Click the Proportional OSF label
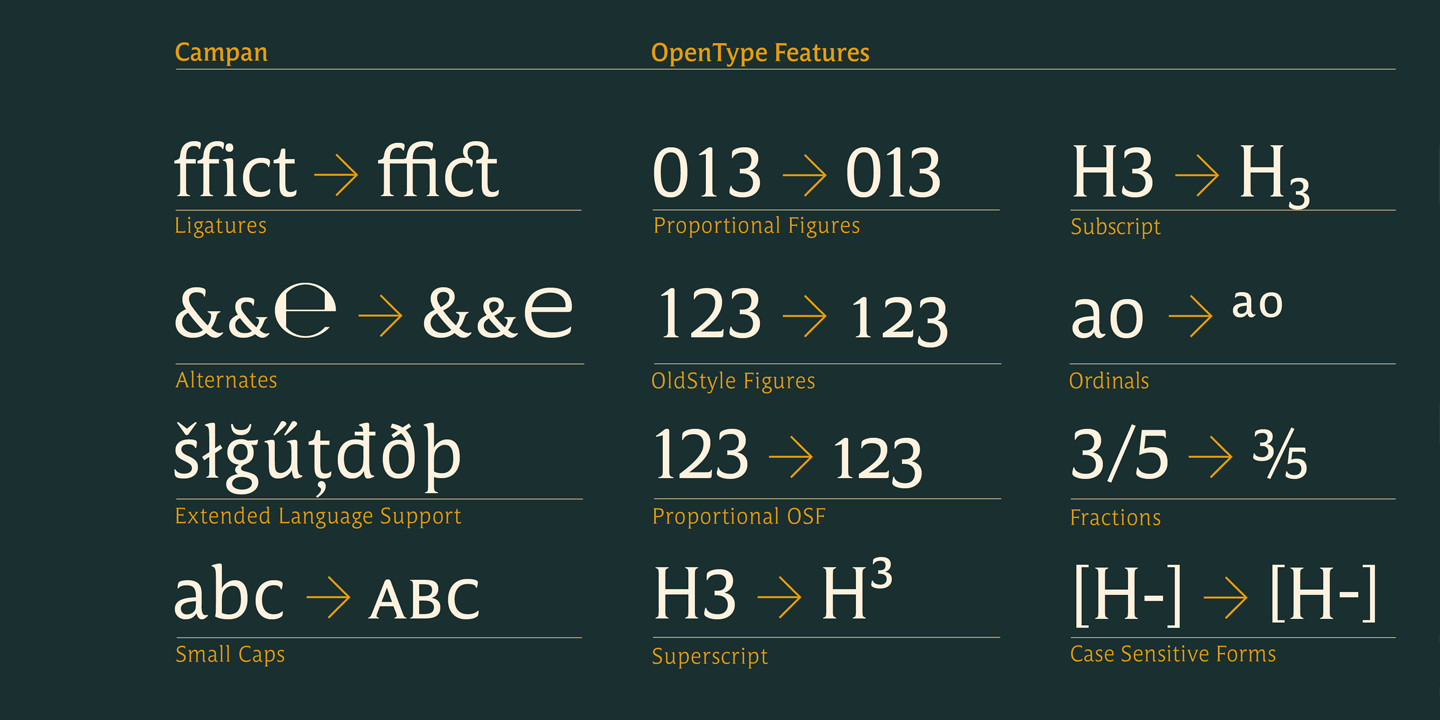 pos(739,516)
